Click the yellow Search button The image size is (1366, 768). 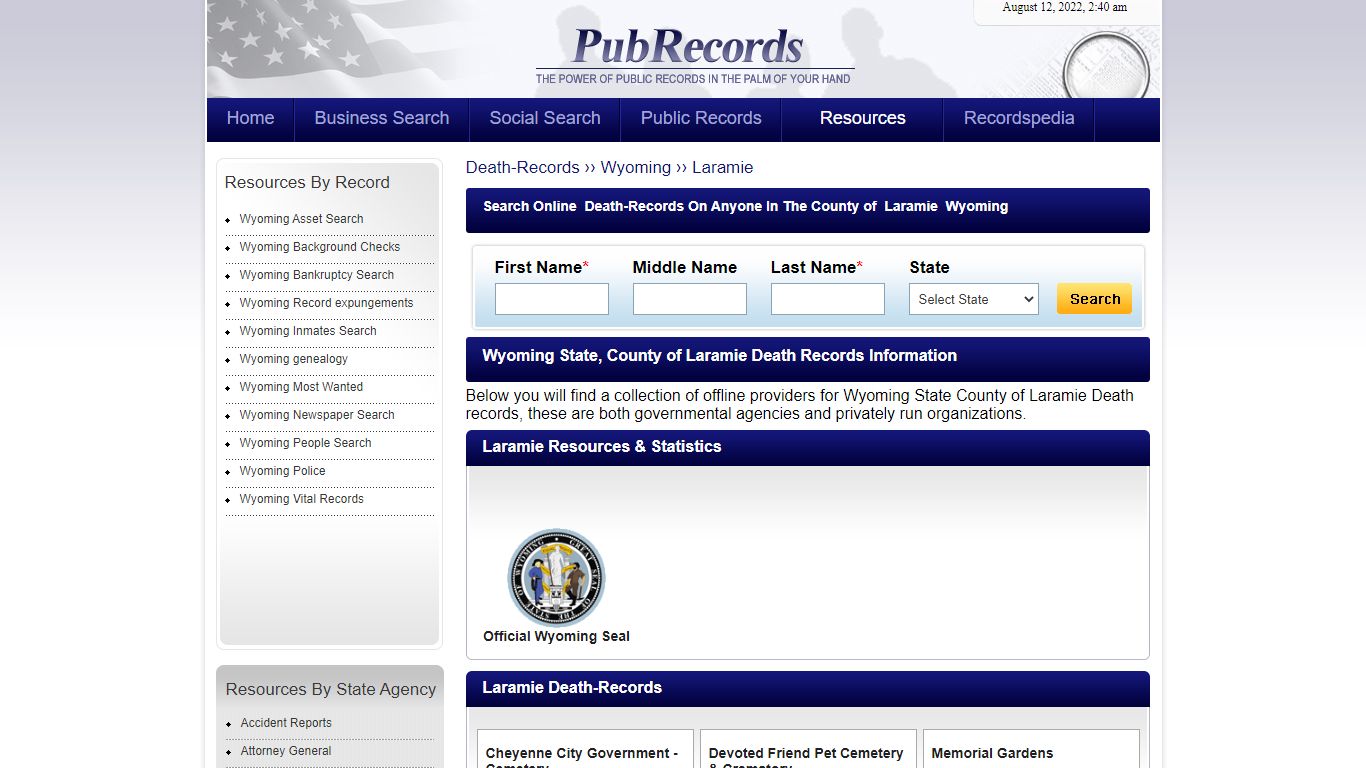(1095, 299)
